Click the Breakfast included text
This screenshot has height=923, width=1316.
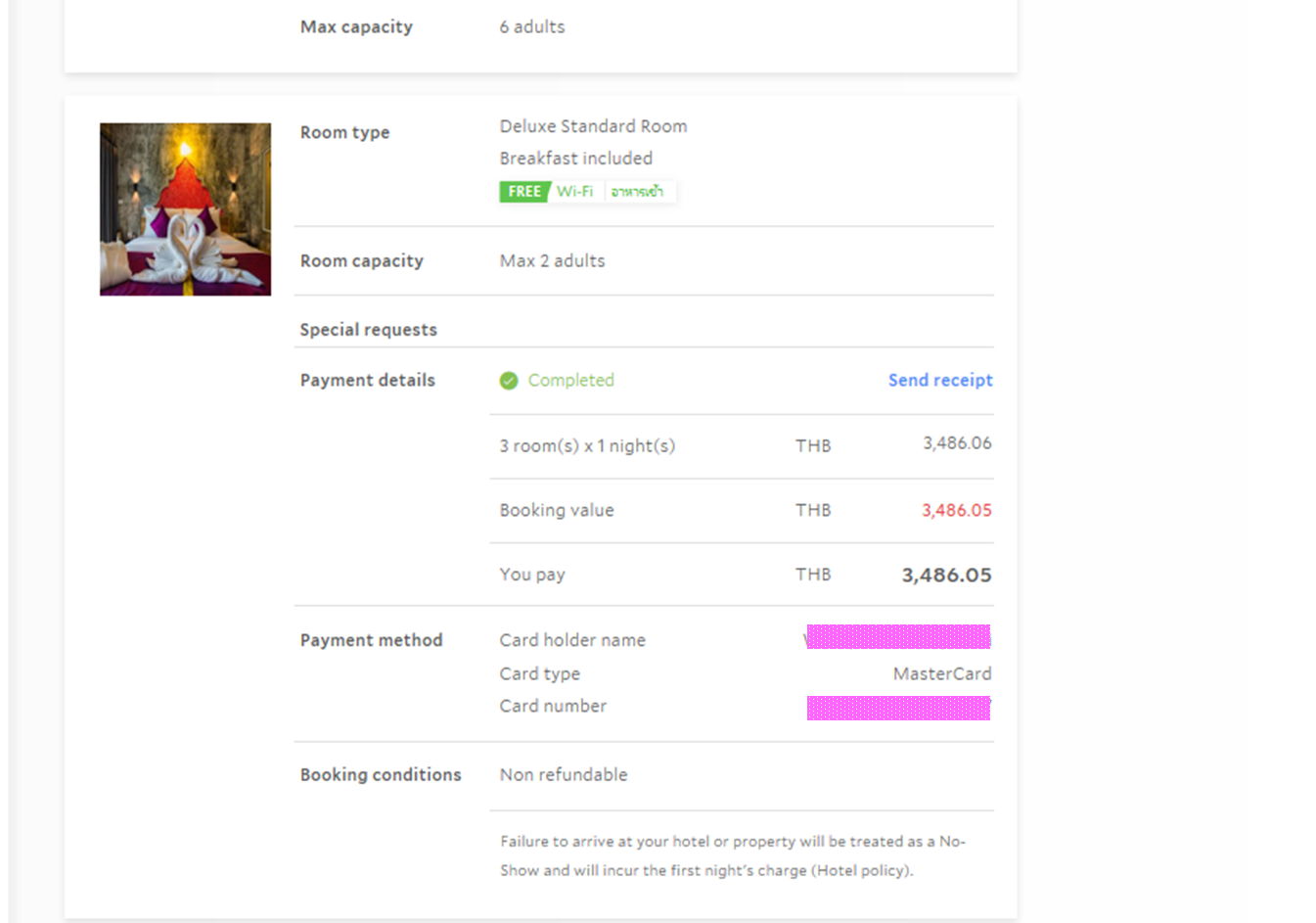click(x=576, y=158)
